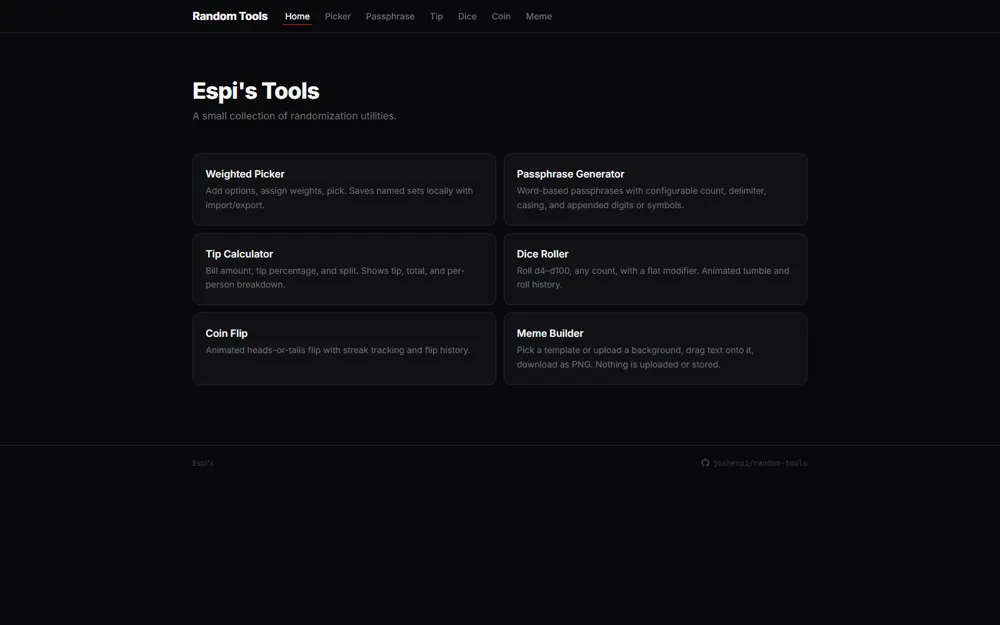Switch to the Tip nav page
Screen dimensions: 1000x625
436,17
